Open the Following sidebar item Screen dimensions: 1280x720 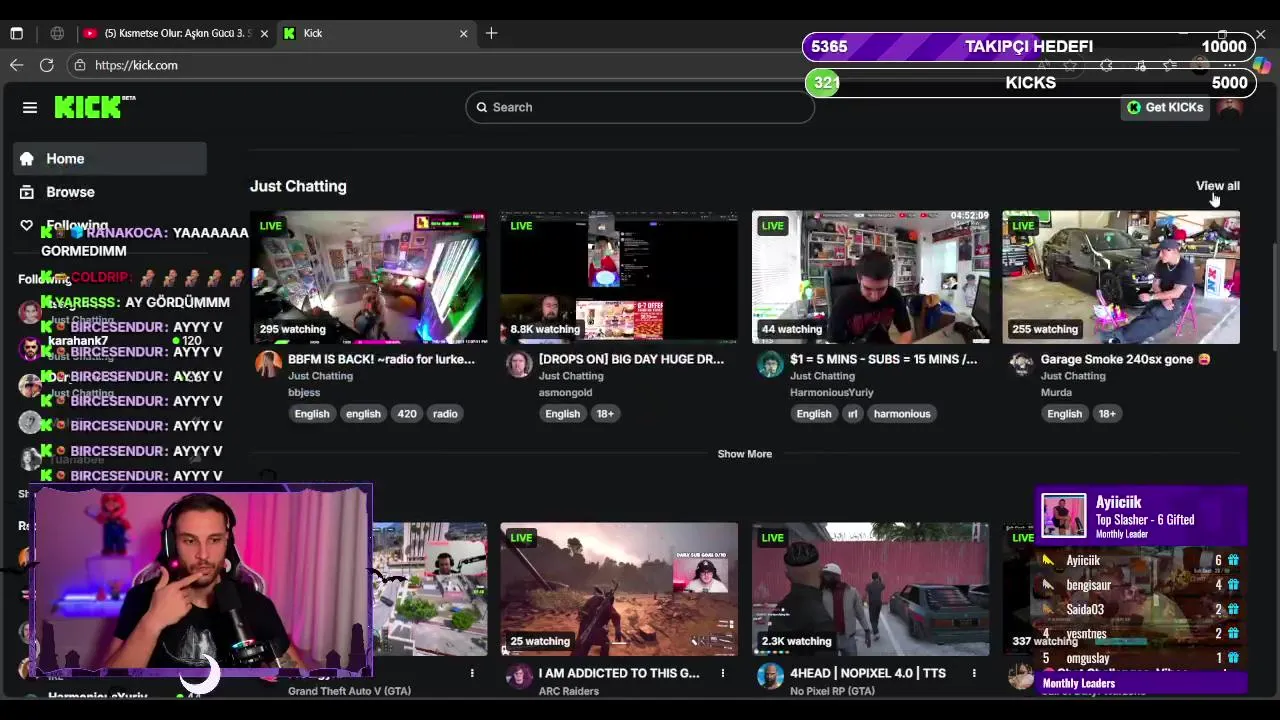coord(110,226)
